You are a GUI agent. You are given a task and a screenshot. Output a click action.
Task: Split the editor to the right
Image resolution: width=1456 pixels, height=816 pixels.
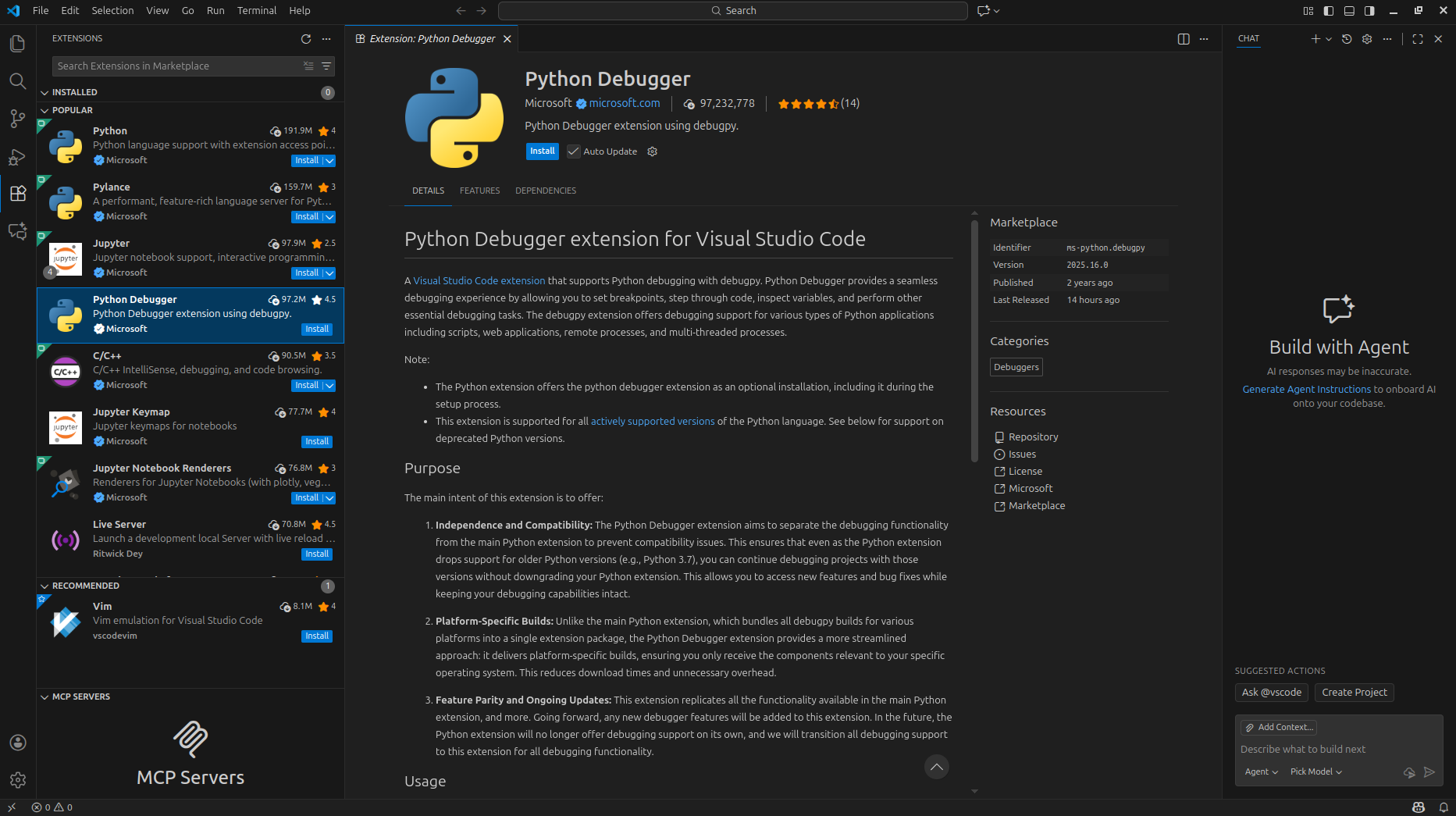(x=1184, y=39)
